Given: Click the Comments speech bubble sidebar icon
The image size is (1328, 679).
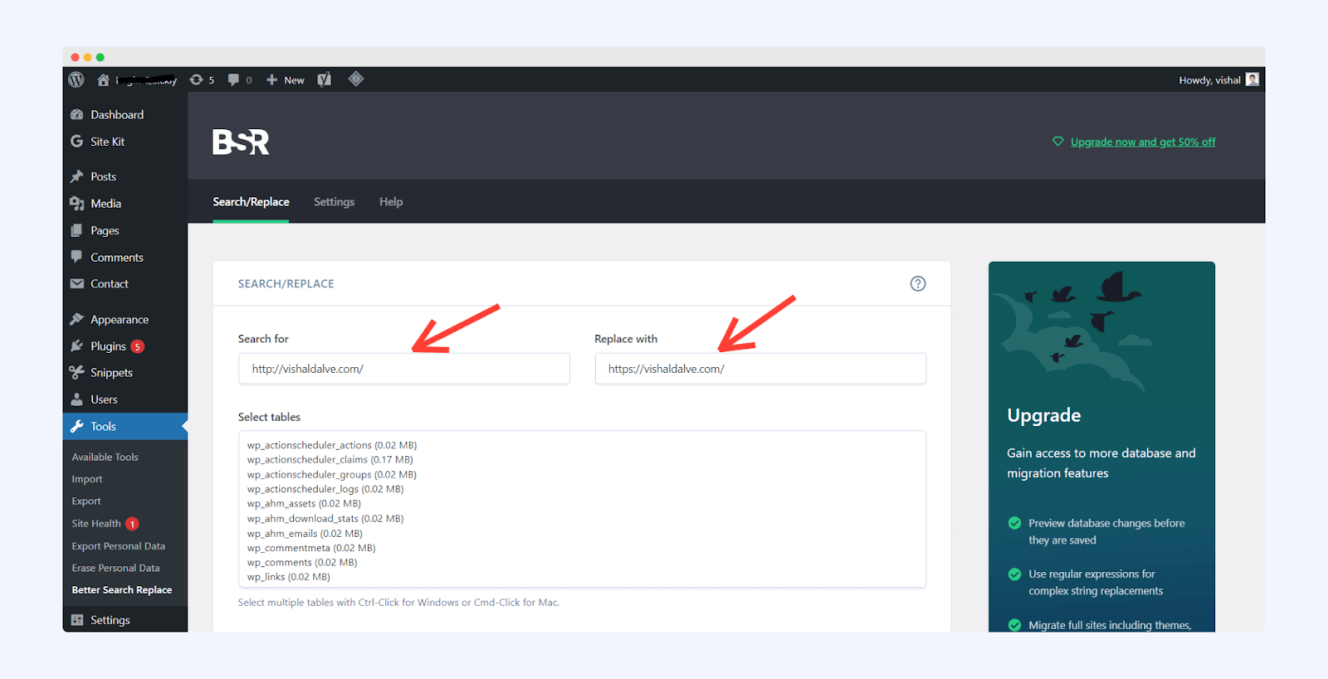Looking at the screenshot, I should point(77,258).
